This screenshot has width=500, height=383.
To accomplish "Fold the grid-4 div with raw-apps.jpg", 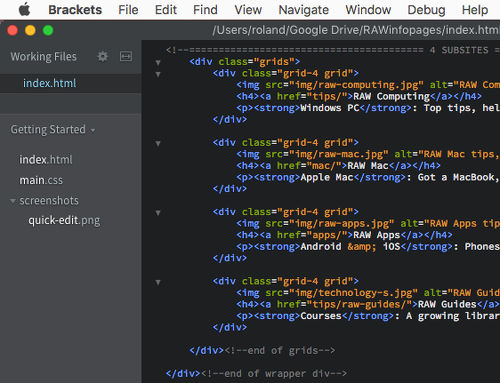I will pyautogui.click(x=158, y=212).
